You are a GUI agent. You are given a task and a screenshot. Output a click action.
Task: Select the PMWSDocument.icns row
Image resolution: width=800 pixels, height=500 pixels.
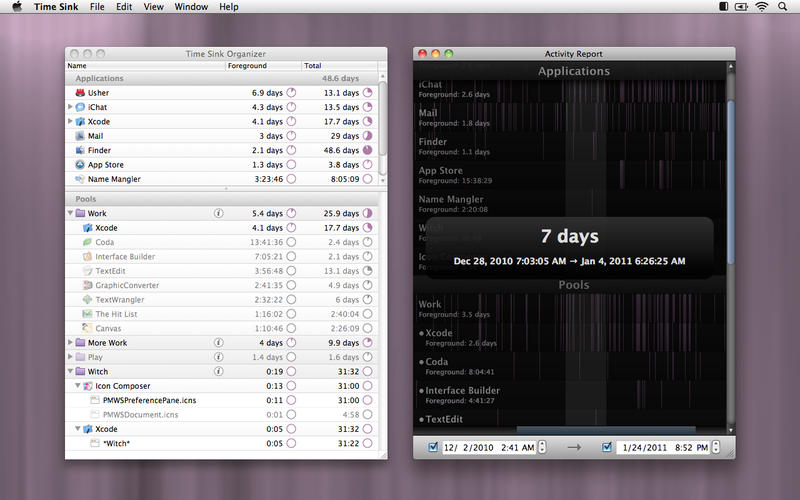tap(222, 415)
